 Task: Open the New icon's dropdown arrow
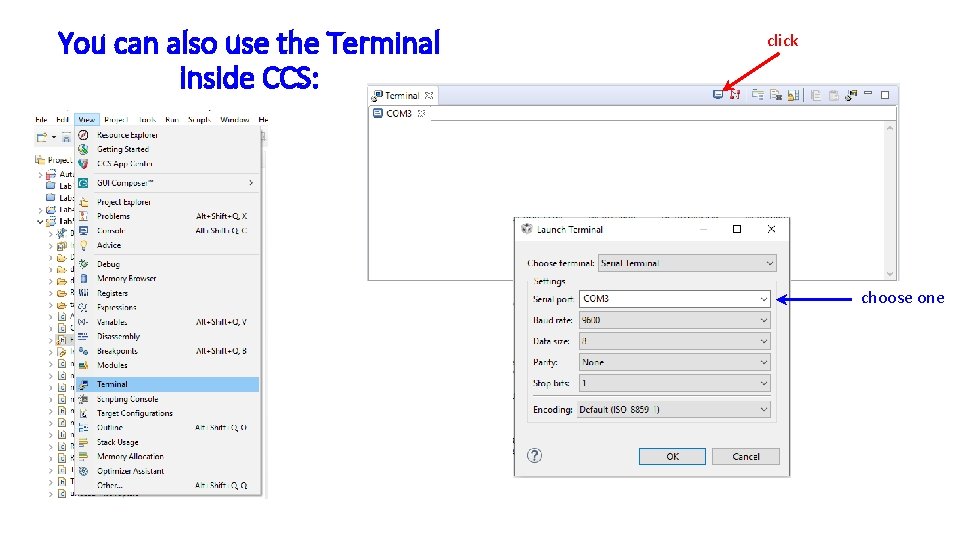tap(53, 137)
